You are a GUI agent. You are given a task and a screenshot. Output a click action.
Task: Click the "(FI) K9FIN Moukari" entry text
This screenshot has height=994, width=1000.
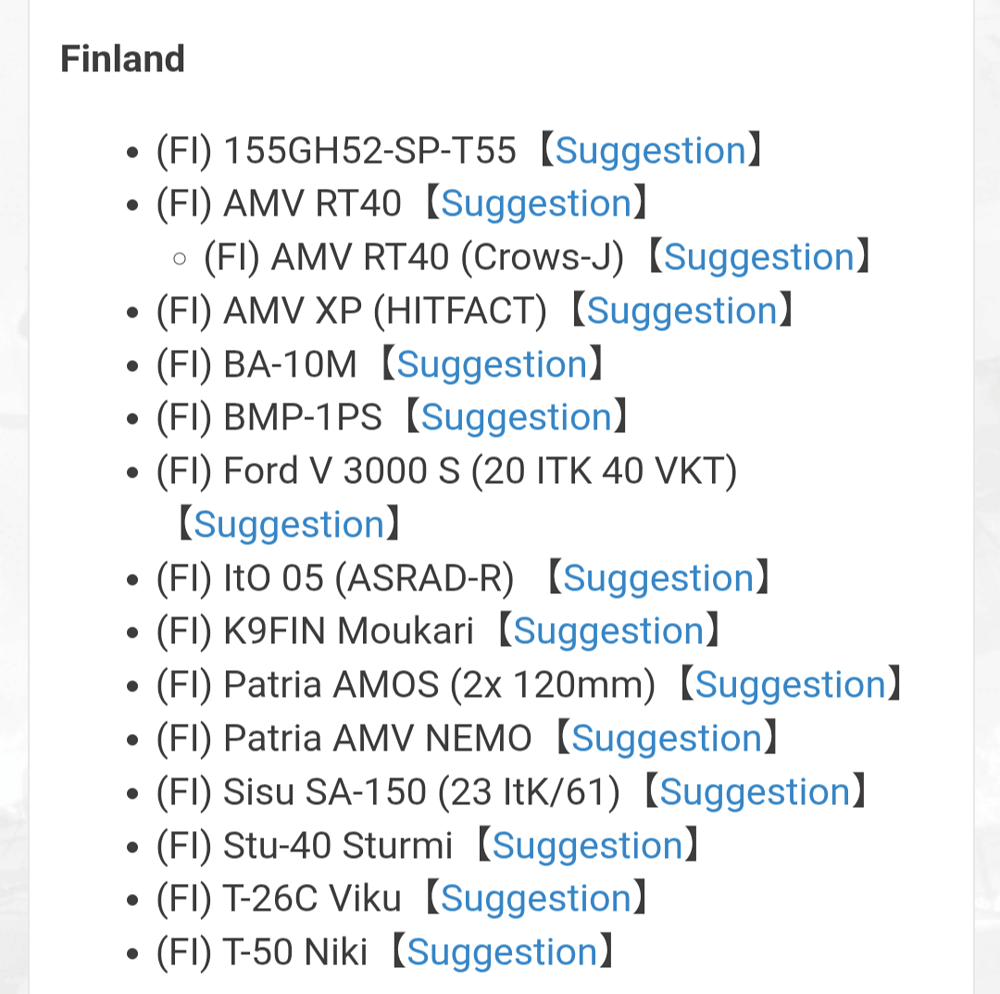(x=314, y=632)
